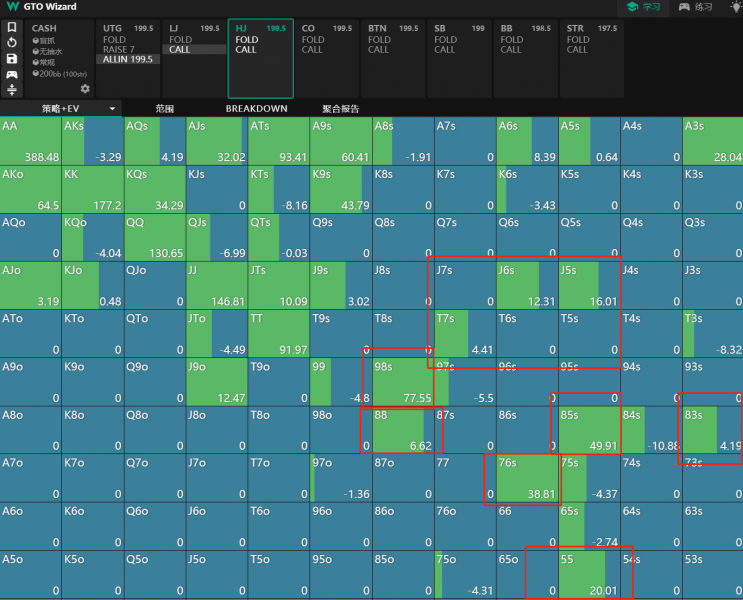Screen dimensions: 743x600
Task: Select FOLD action for CO
Action: [x=312, y=40]
